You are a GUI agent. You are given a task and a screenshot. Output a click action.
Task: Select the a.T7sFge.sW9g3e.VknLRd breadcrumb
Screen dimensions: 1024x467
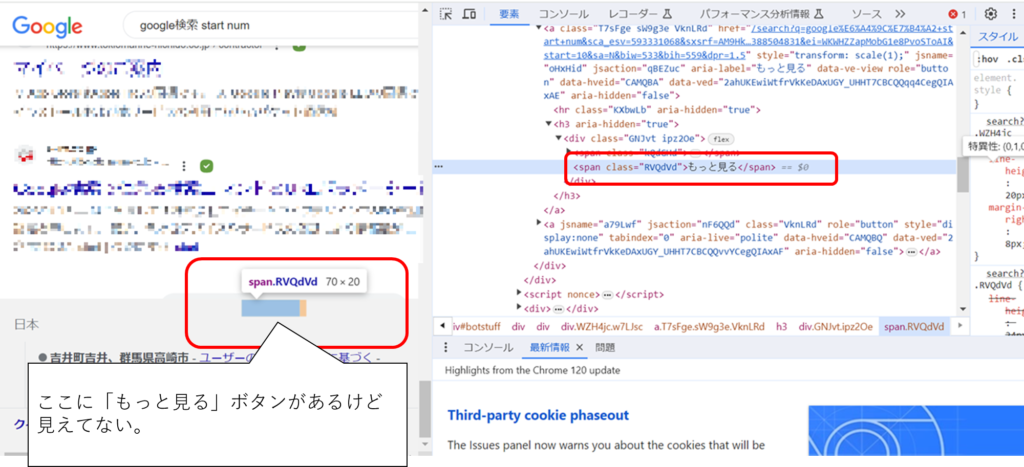[x=709, y=327]
